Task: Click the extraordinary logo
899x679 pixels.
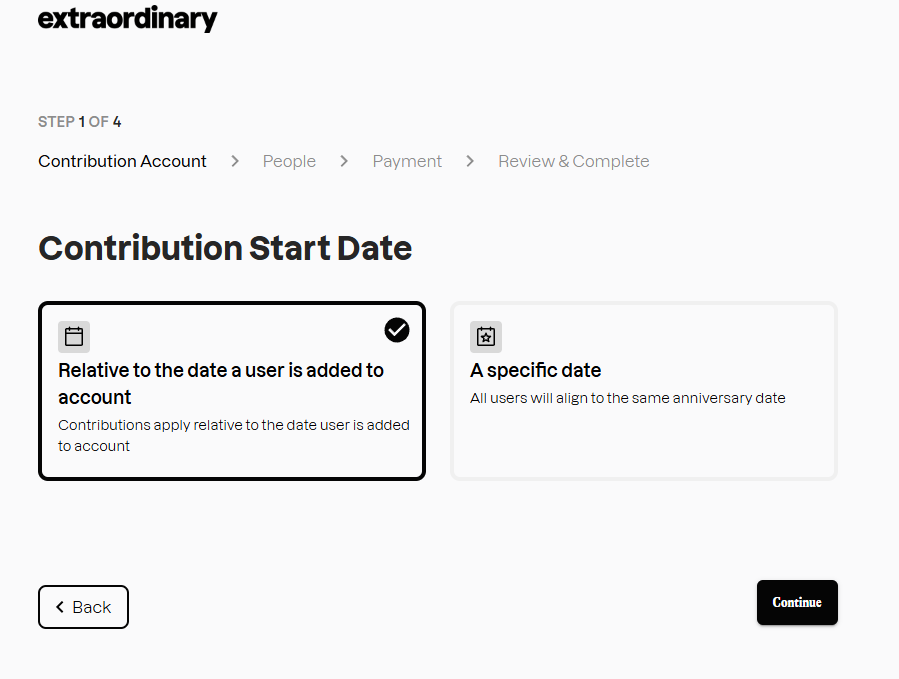Action: (127, 19)
